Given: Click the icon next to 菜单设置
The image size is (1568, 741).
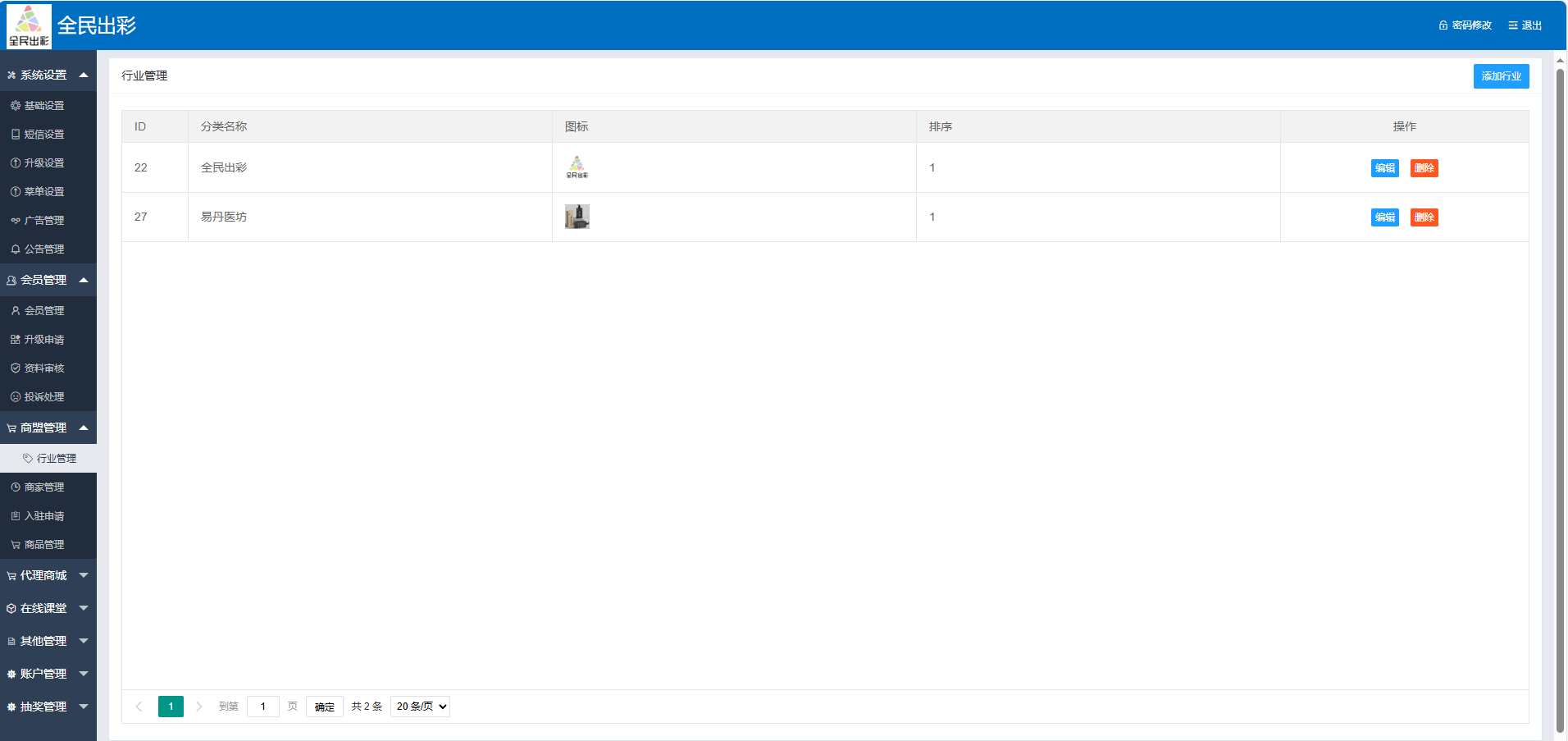Looking at the screenshot, I should click(x=16, y=192).
